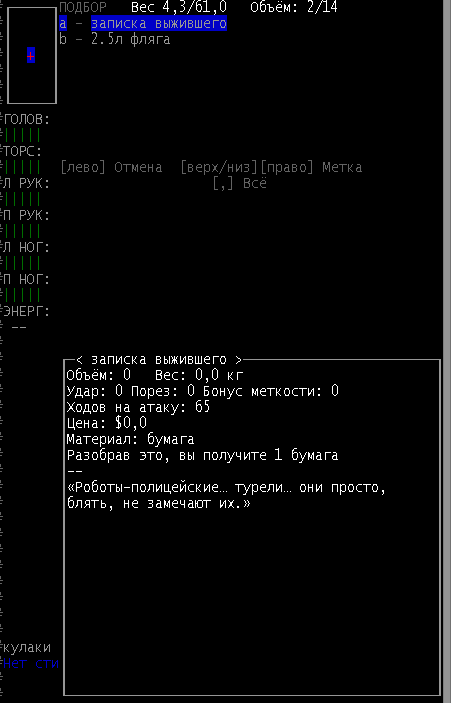This screenshot has height=703, width=451.
Task: Click the Вес 4,3/61,0 indicator
Action: [179, 7]
